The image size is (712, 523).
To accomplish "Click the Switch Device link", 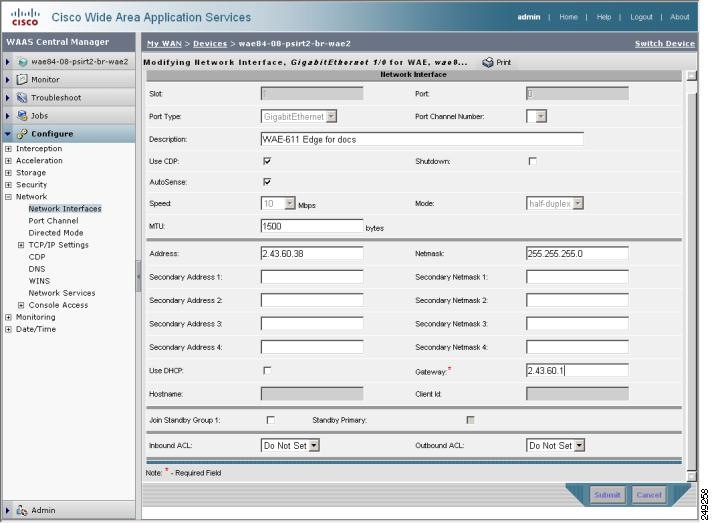I will click(665, 44).
